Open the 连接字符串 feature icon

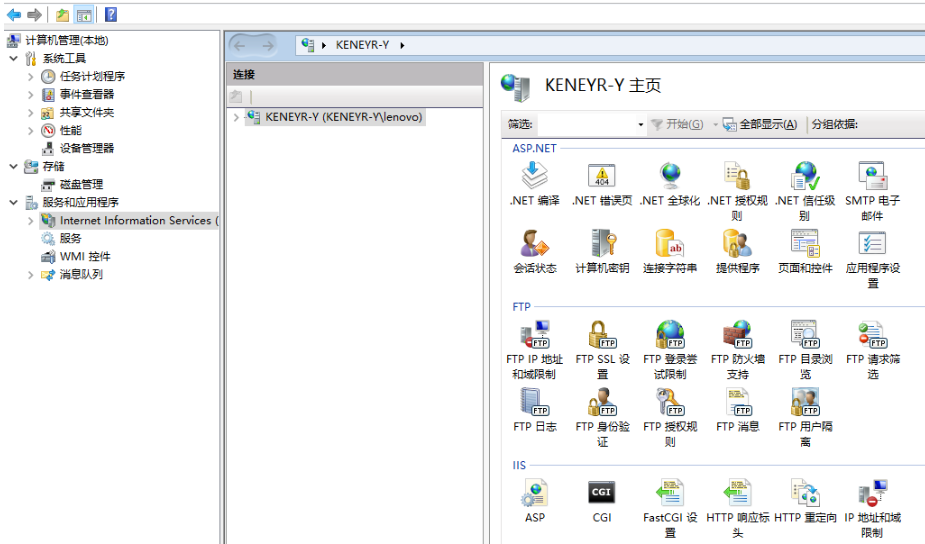coord(669,244)
